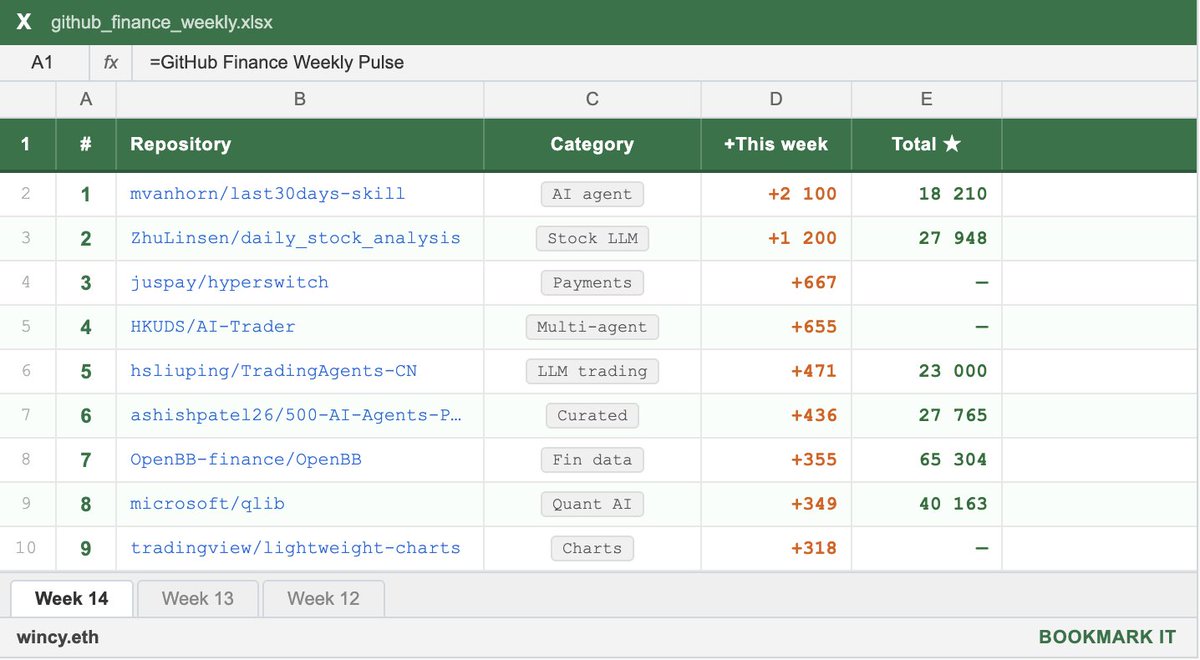The image size is (1200, 660).
Task: Select the 27 948 total stars cell
Action: point(927,238)
